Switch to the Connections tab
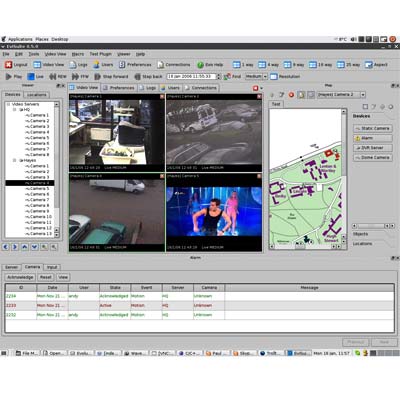 click(201, 88)
